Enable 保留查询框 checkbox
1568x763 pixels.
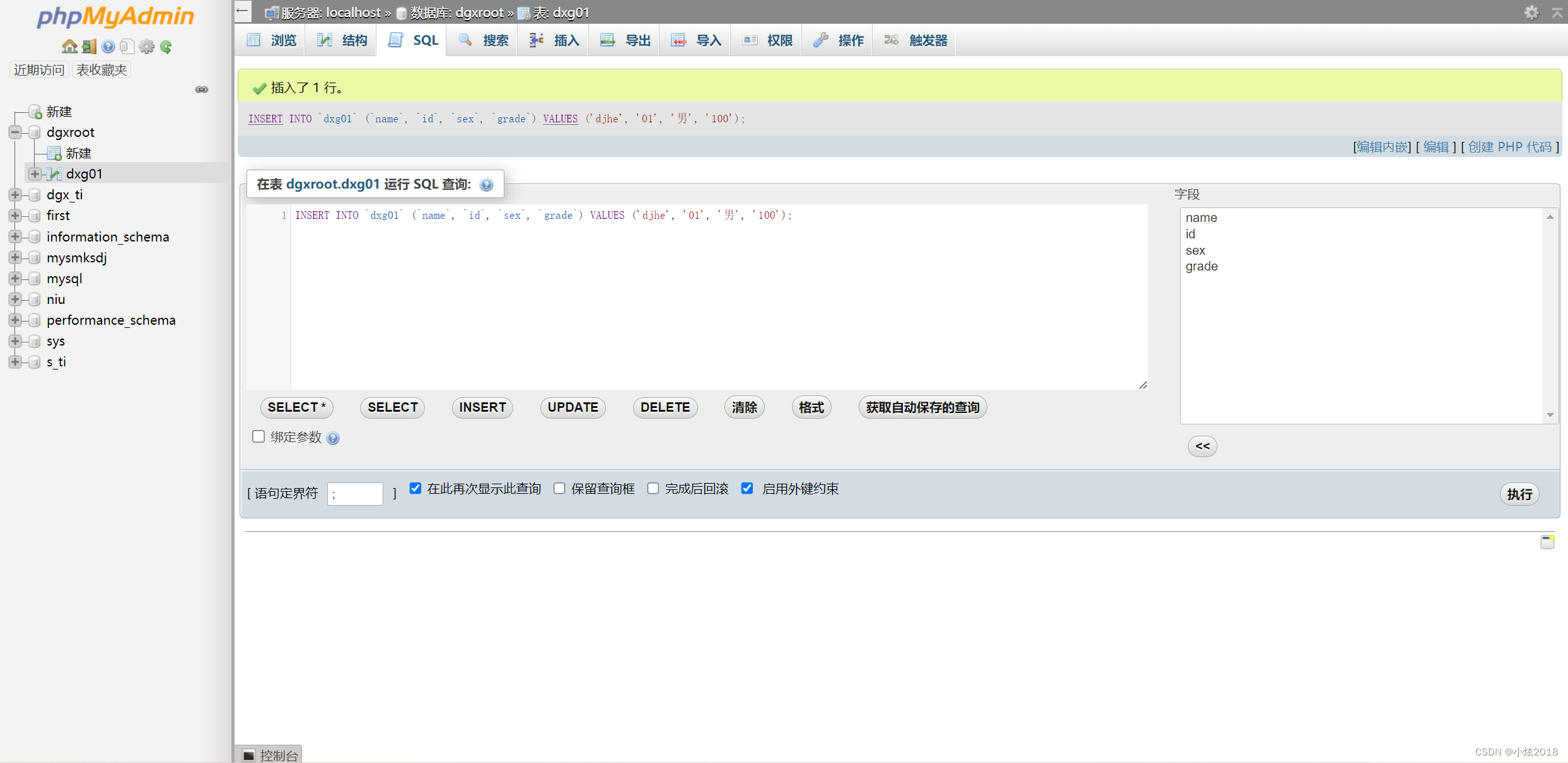pyautogui.click(x=558, y=489)
